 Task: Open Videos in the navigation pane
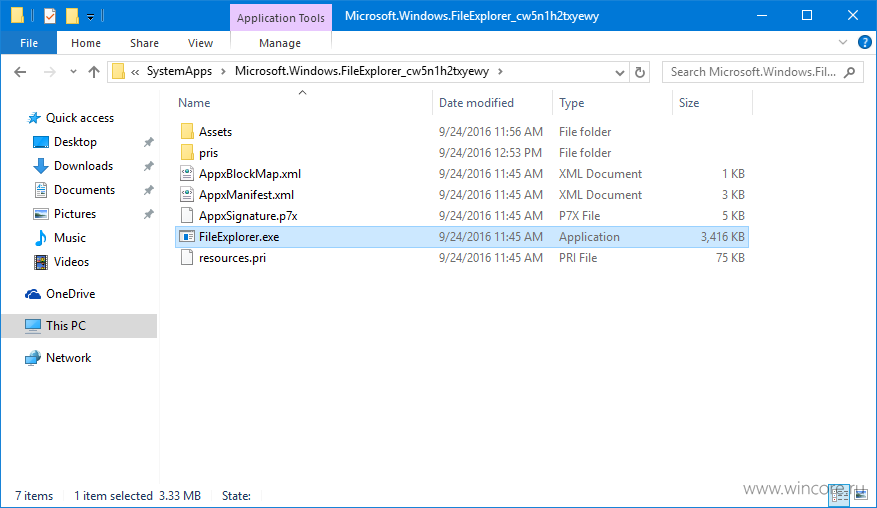pos(71,262)
